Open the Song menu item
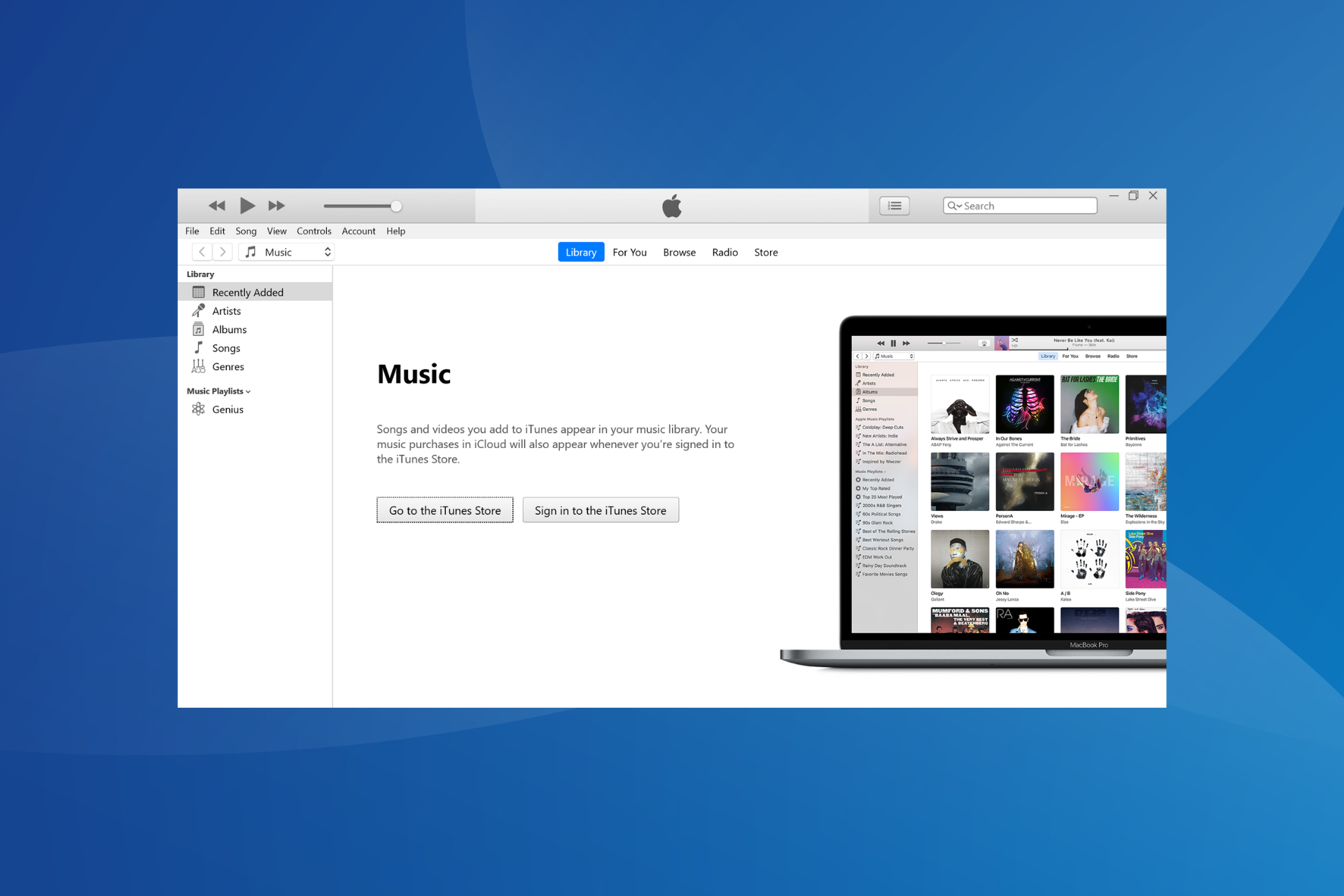 pyautogui.click(x=244, y=232)
